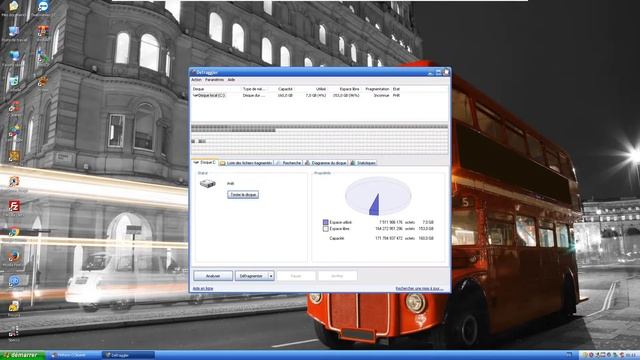Click the Espace utilisé color swatch
Screen dimensions: 640x360
pyautogui.click(x=325, y=222)
